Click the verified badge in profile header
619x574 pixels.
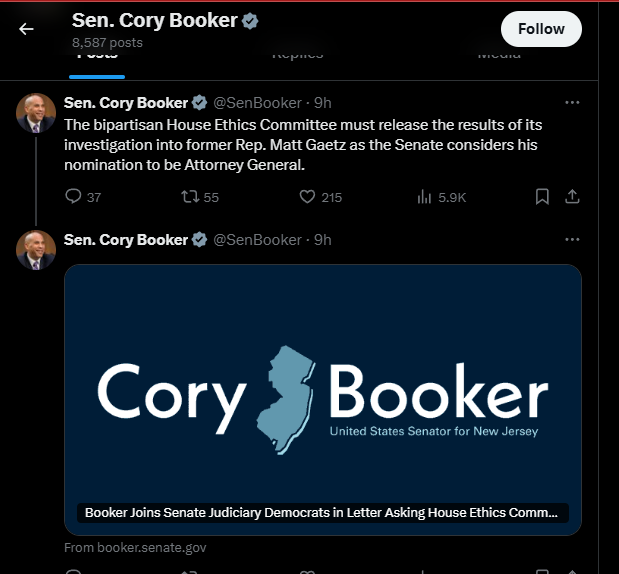point(250,21)
